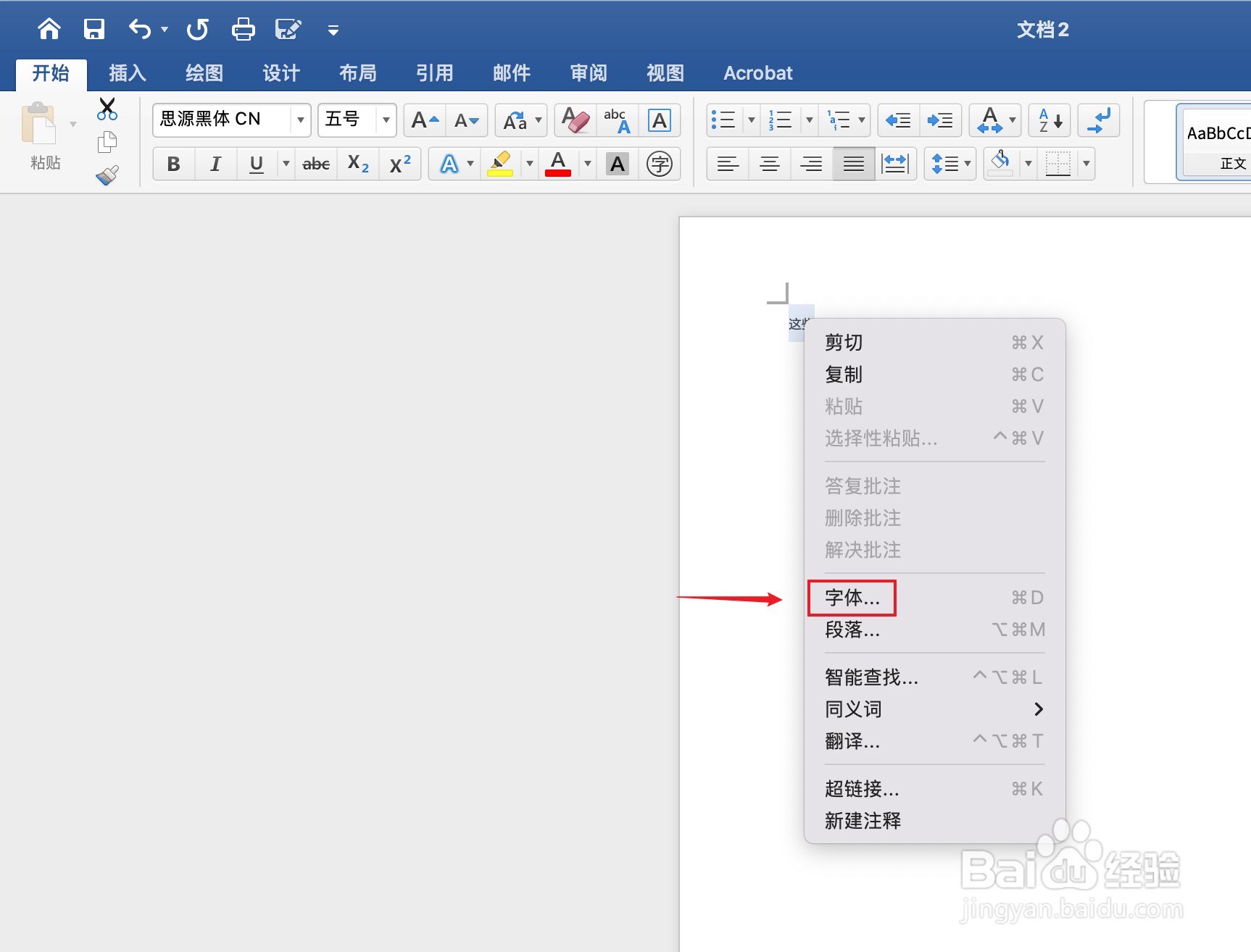
Task: Select 剪切 in the context menu
Action: click(935, 343)
